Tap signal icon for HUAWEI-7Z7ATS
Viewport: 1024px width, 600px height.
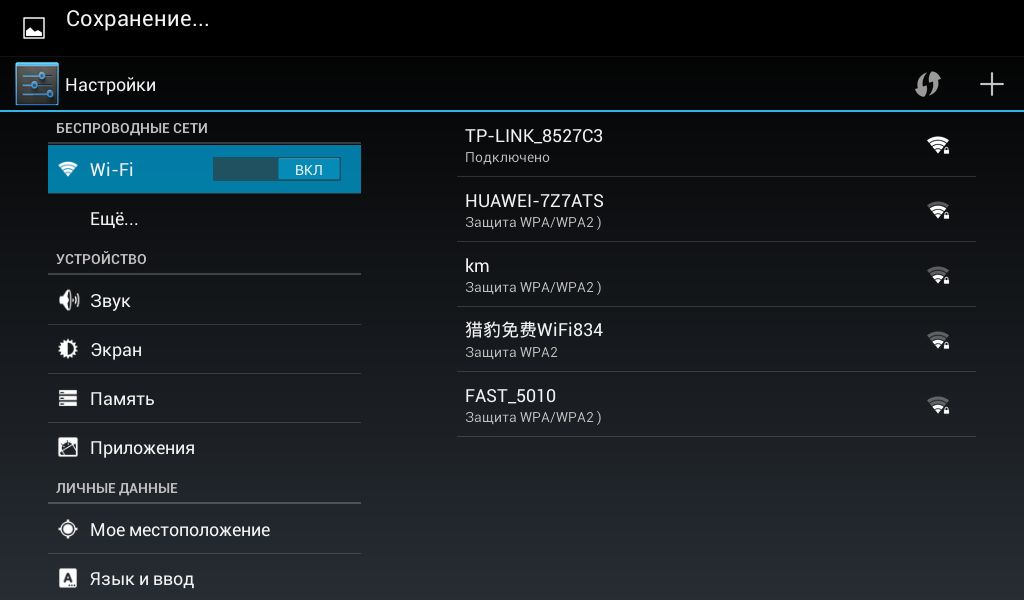pyautogui.click(x=938, y=210)
